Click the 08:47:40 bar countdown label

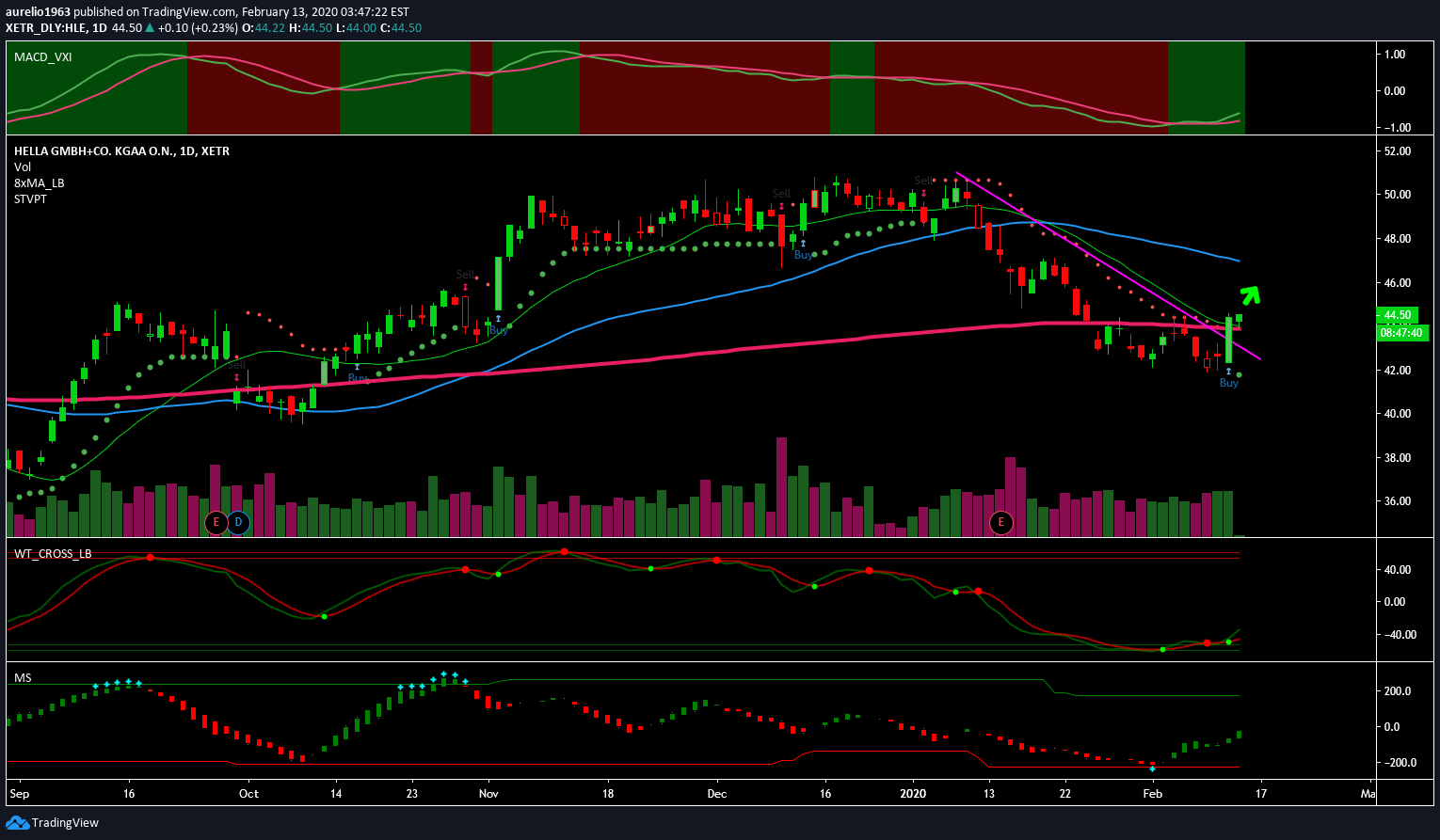pyautogui.click(x=1401, y=332)
